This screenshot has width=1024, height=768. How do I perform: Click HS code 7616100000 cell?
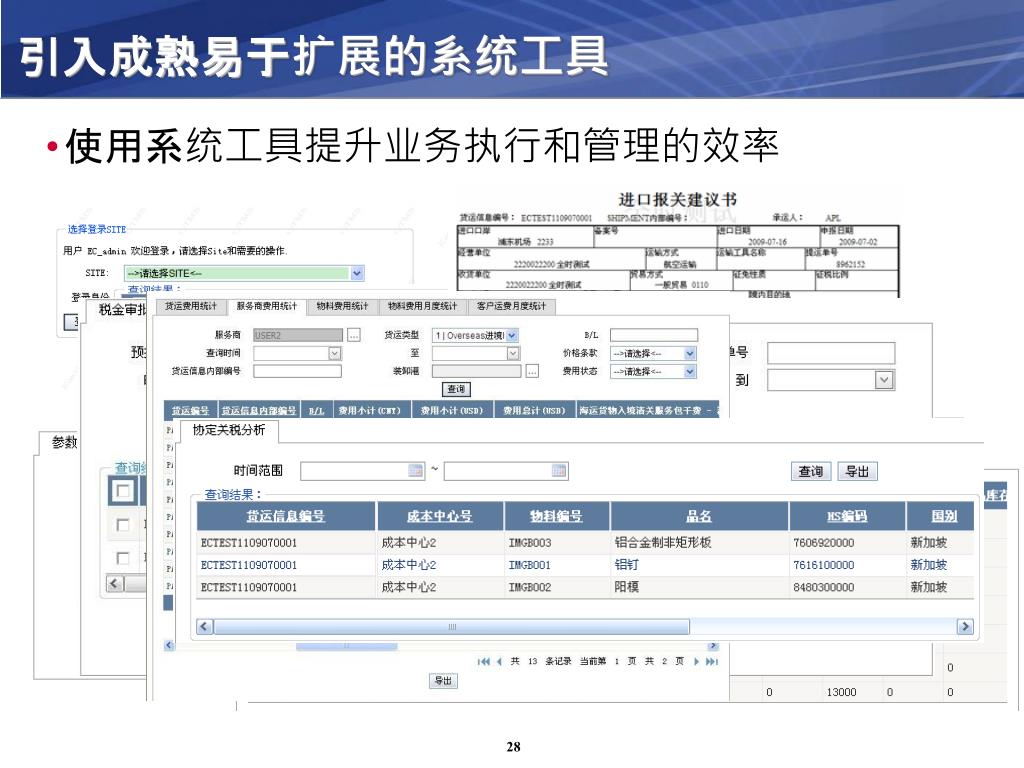pyautogui.click(x=824, y=565)
